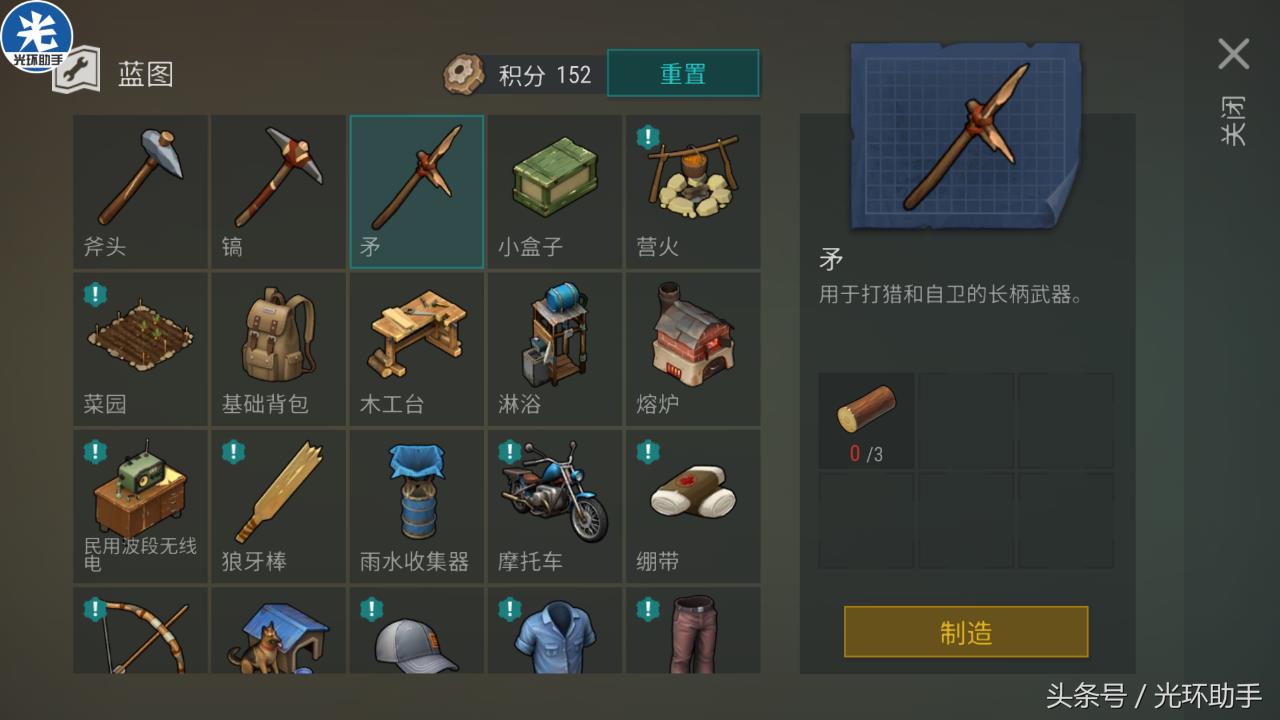The image size is (1280, 720).
Task: Open the shower (淋浴) blueprint
Action: coord(555,349)
